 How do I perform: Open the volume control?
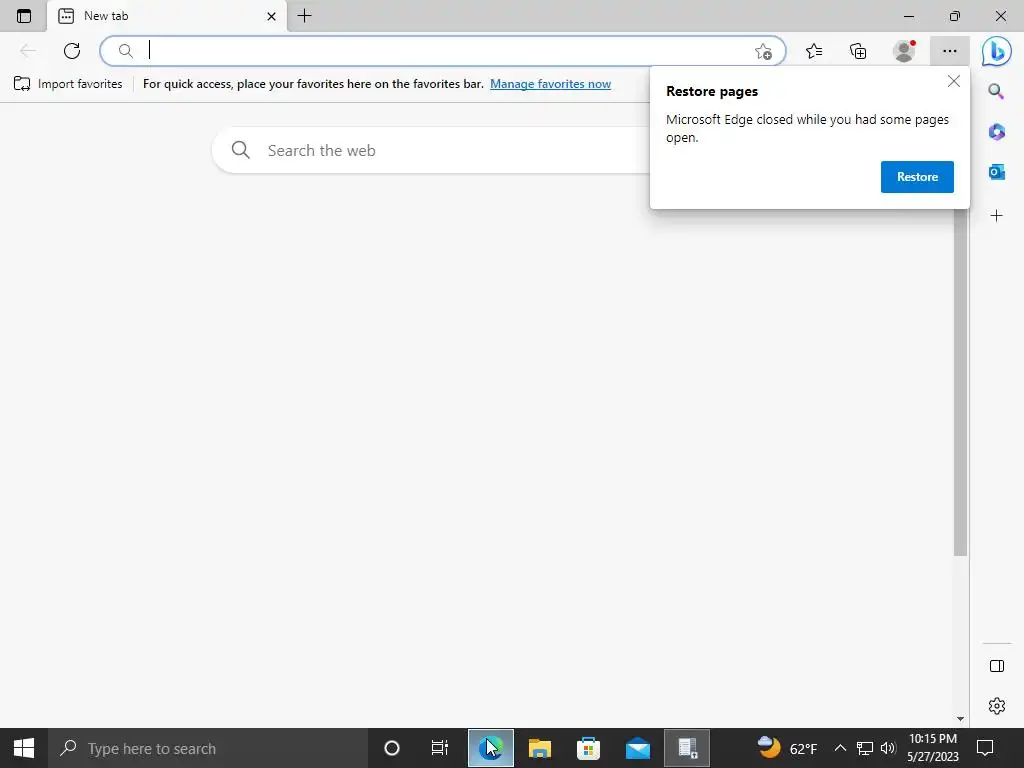[x=888, y=748]
